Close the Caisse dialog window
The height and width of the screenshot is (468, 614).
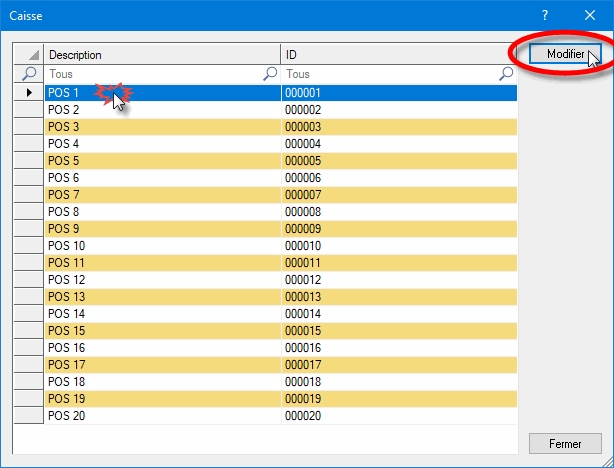(590, 16)
